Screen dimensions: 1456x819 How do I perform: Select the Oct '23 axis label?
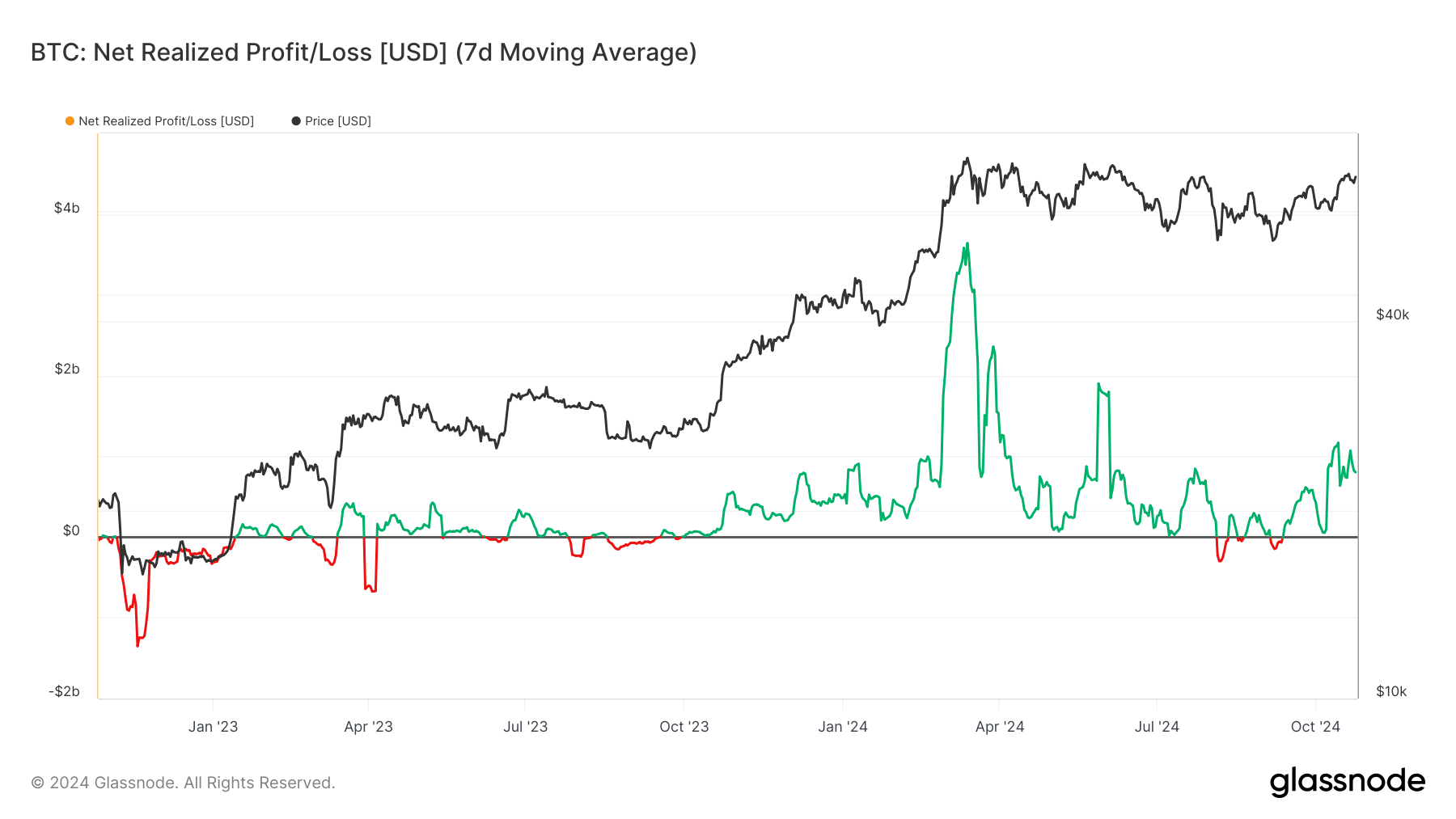click(x=684, y=727)
